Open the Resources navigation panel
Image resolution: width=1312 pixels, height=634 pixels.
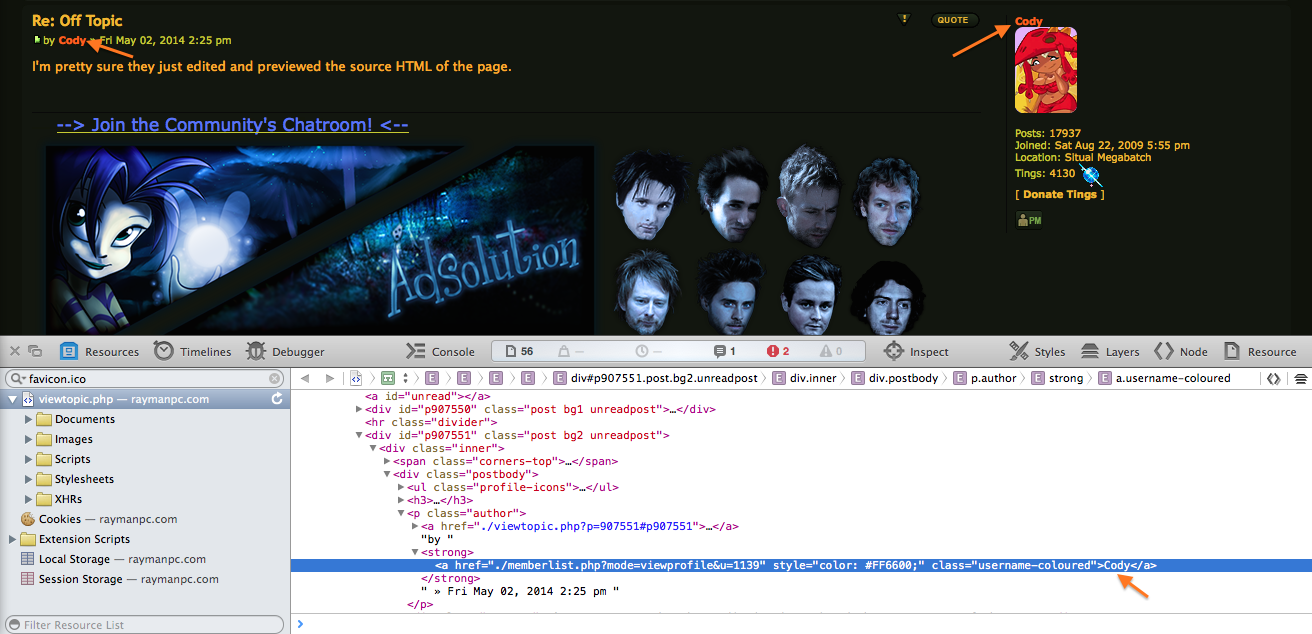99,351
